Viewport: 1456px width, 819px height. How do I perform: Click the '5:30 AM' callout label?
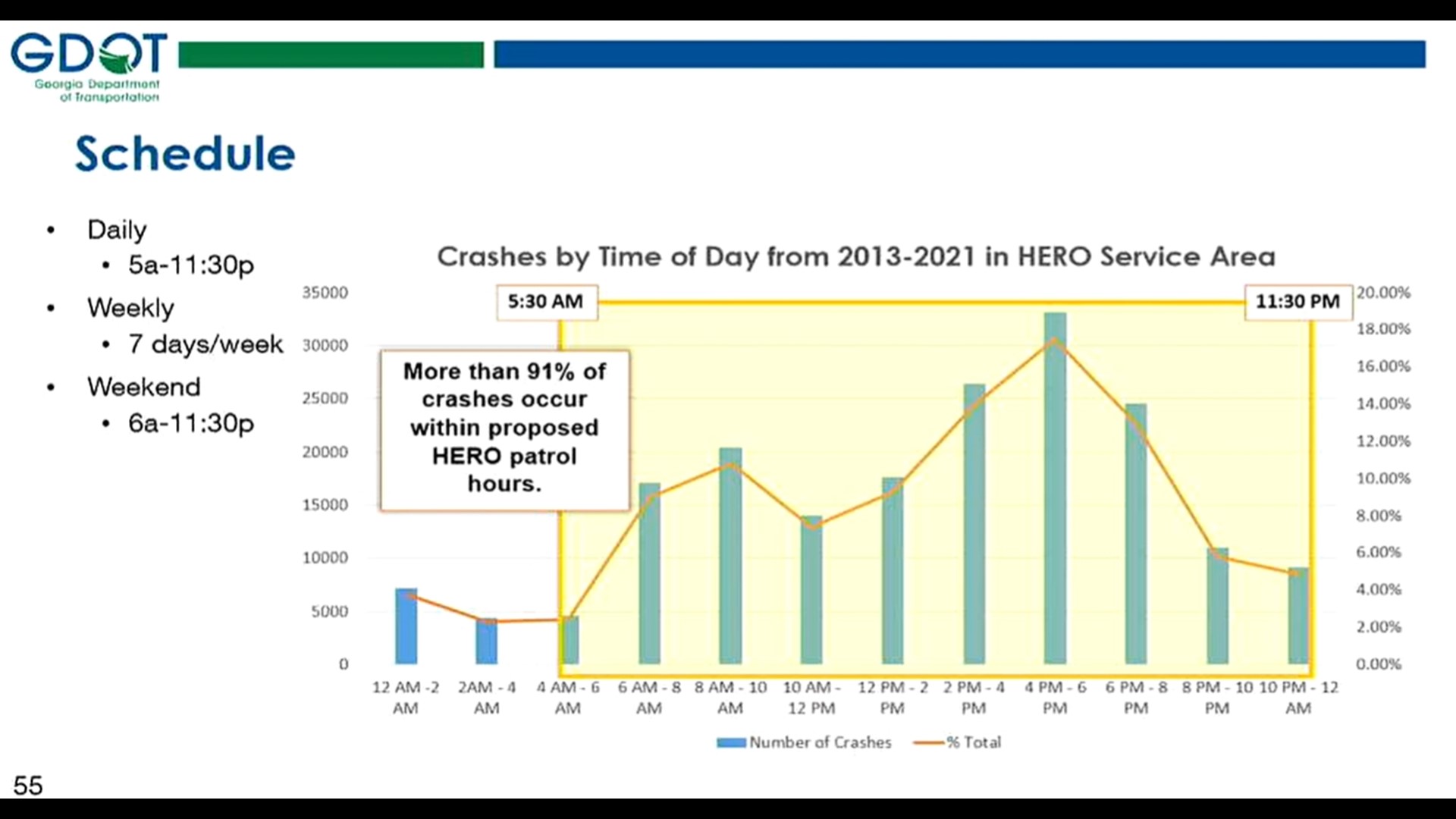click(548, 302)
